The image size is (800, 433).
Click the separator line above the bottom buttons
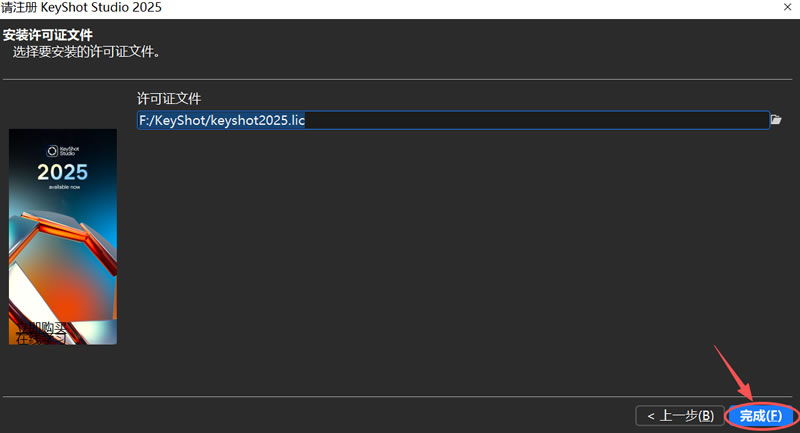click(x=400, y=397)
